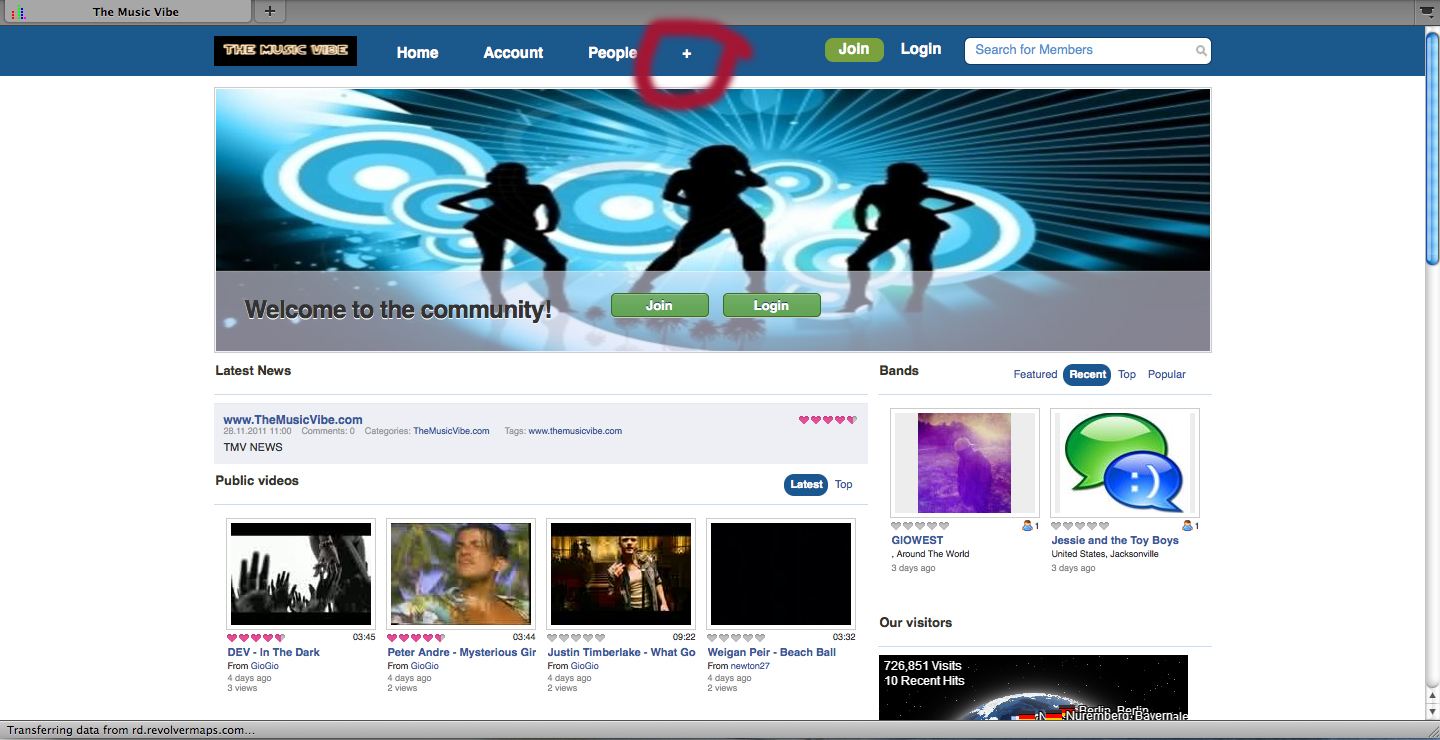The width and height of the screenshot is (1440, 740).
Task: Open Peter Andre video thumbnail
Action: [x=461, y=574]
